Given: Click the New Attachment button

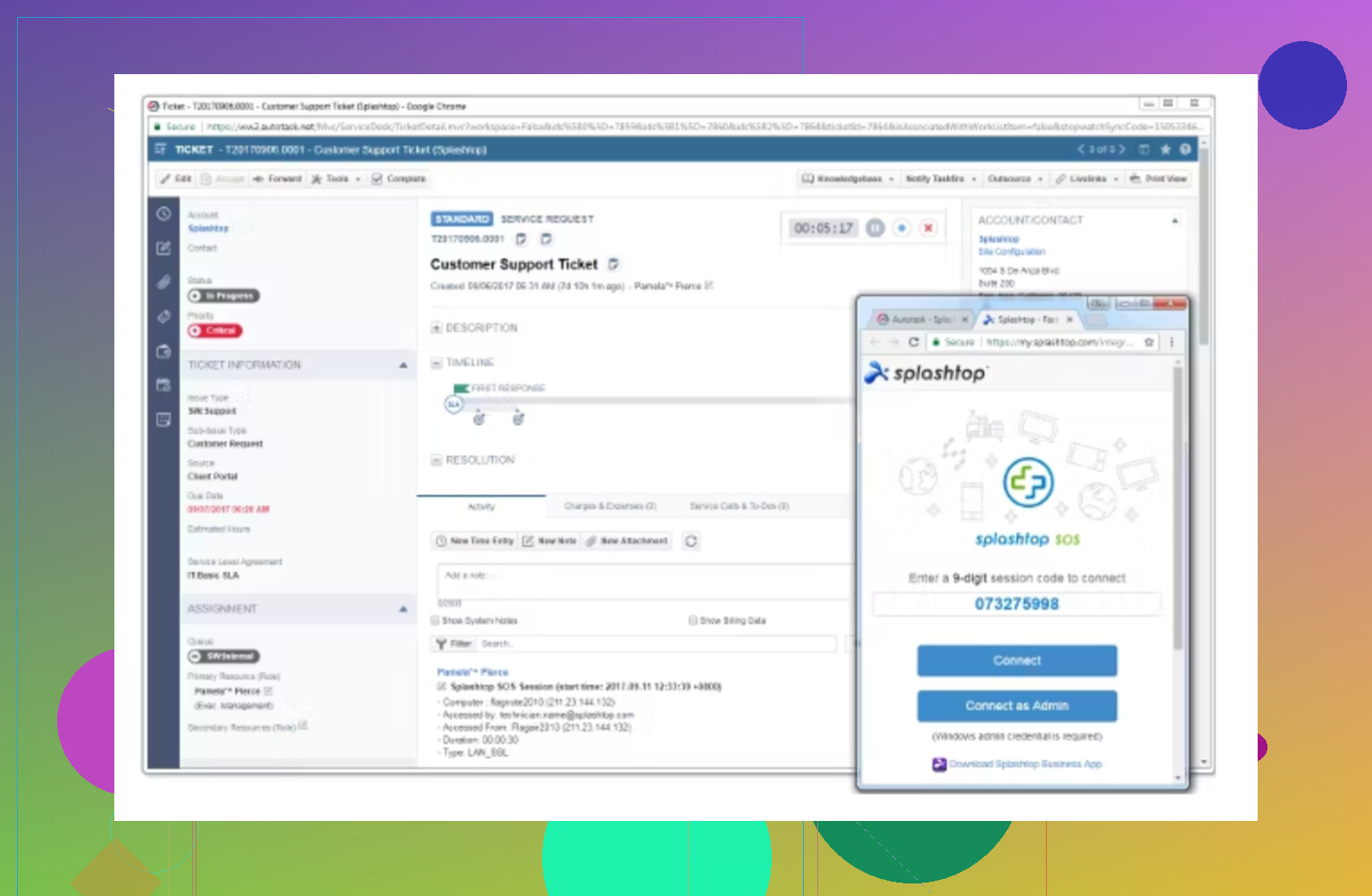Looking at the screenshot, I should 627,541.
